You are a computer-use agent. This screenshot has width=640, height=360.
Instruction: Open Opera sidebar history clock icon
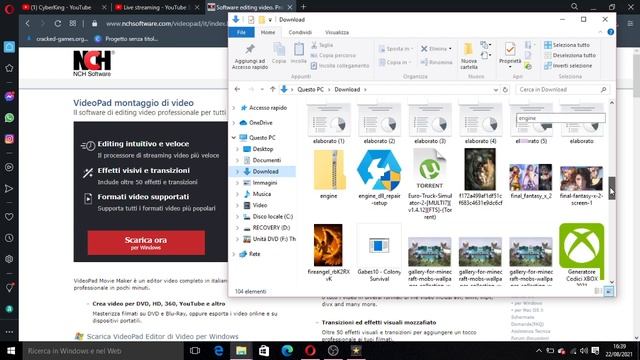(x=9, y=238)
